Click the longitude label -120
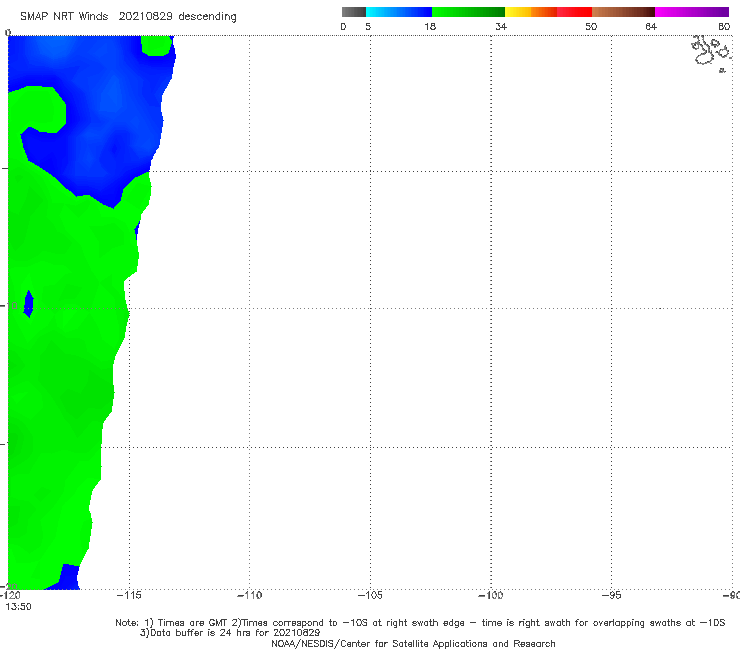This screenshot has height=650, width=740. click(x=10, y=595)
